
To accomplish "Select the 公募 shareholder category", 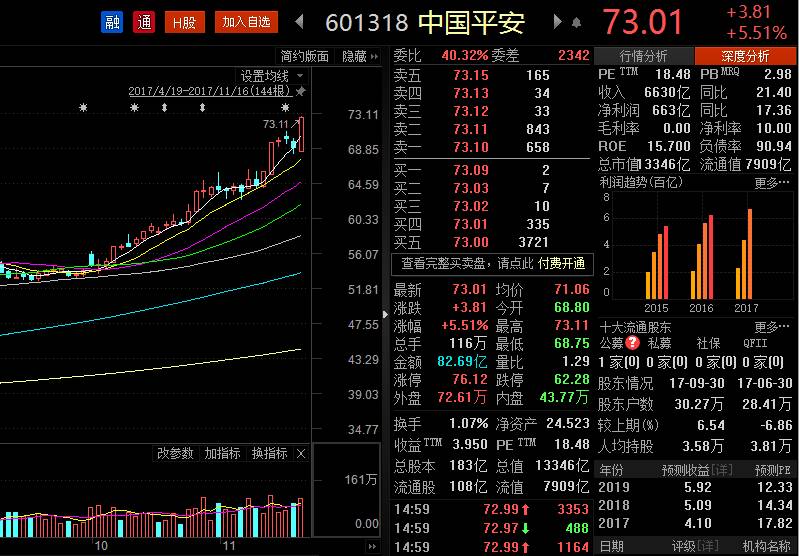I will click(x=611, y=343).
